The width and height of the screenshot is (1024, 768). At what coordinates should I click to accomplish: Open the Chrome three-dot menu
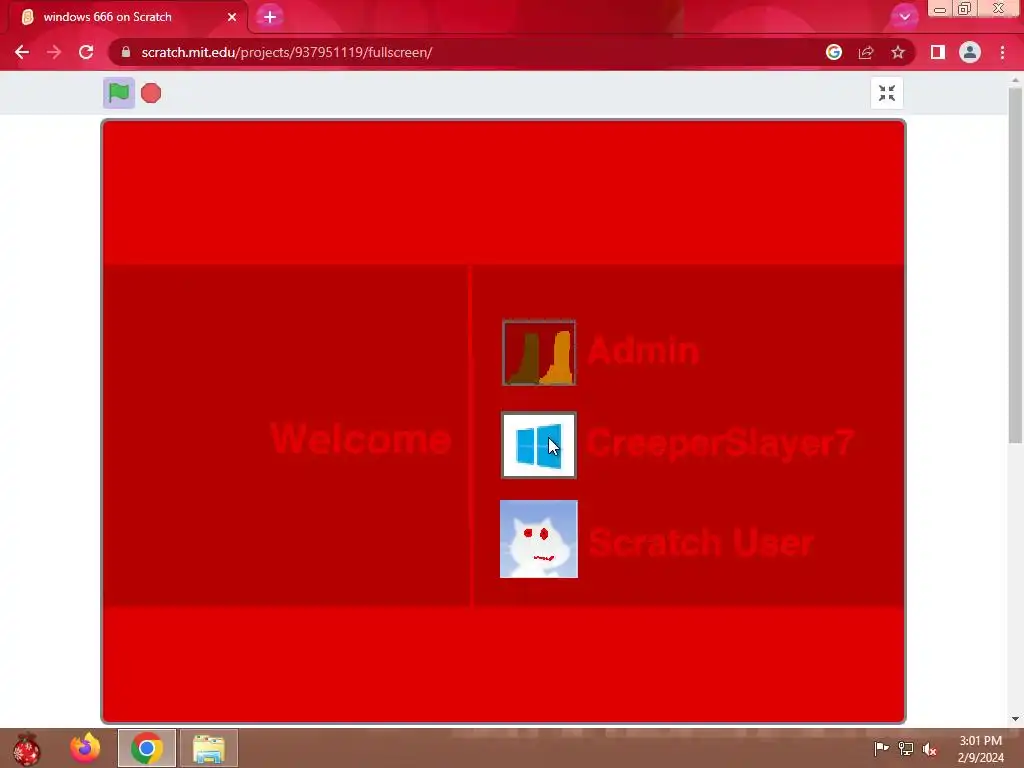click(x=1002, y=52)
